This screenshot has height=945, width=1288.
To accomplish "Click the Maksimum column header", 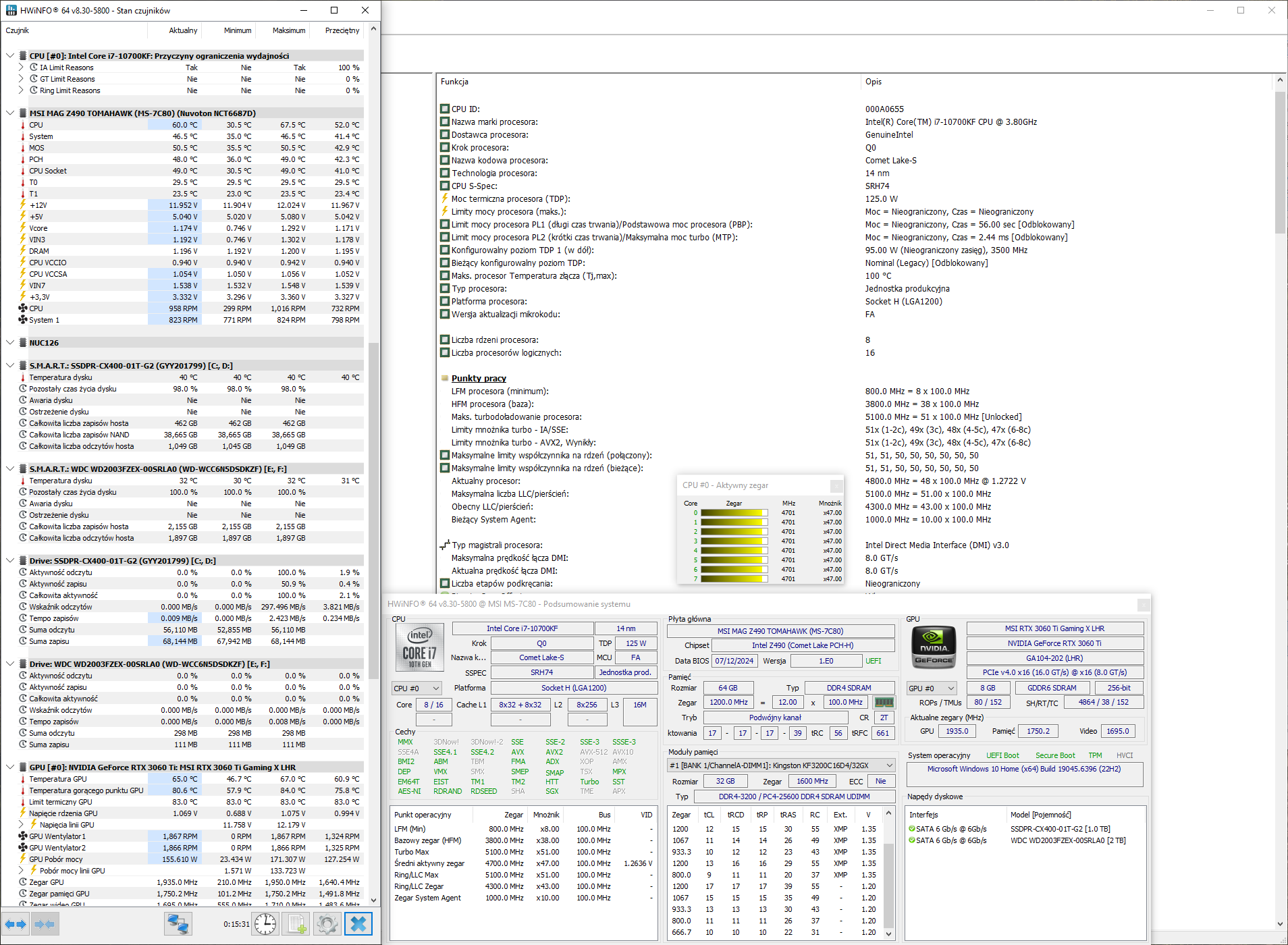I will [288, 30].
